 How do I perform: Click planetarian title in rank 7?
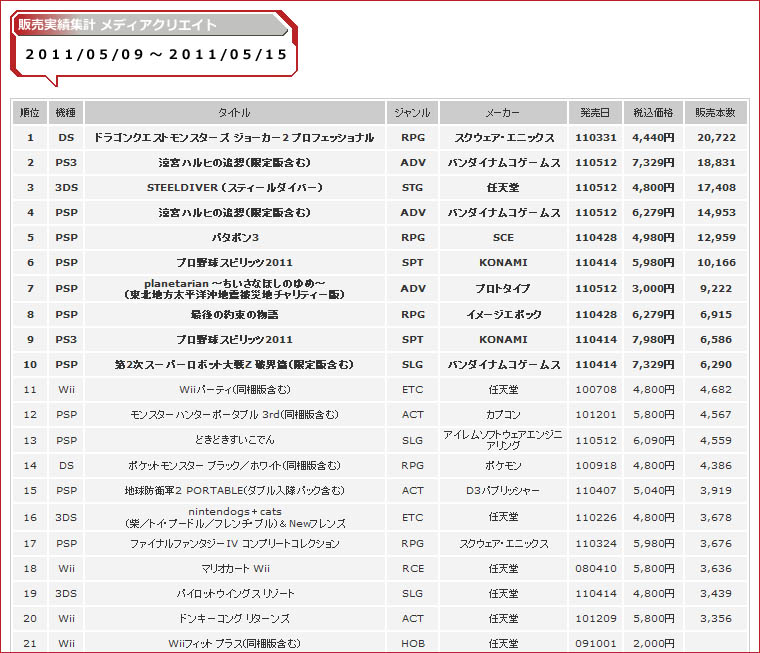235,288
